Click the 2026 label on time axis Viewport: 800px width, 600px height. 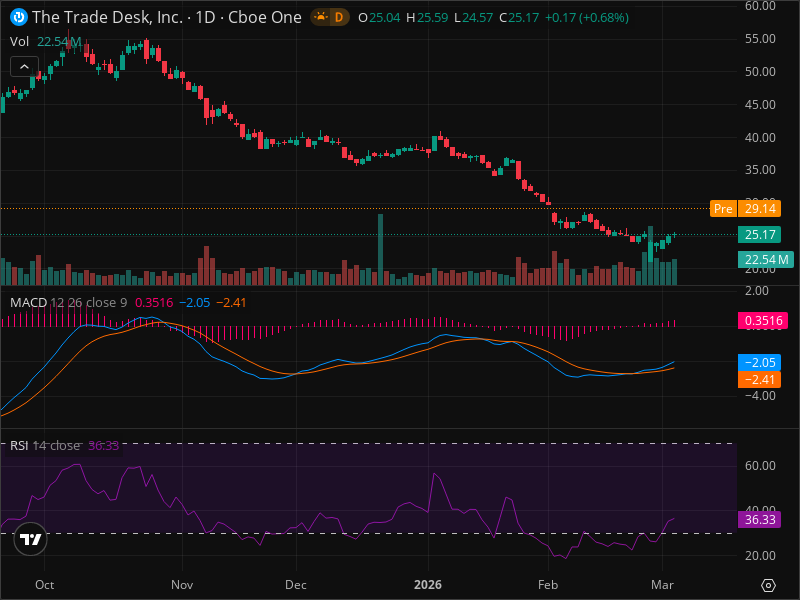[x=428, y=585]
